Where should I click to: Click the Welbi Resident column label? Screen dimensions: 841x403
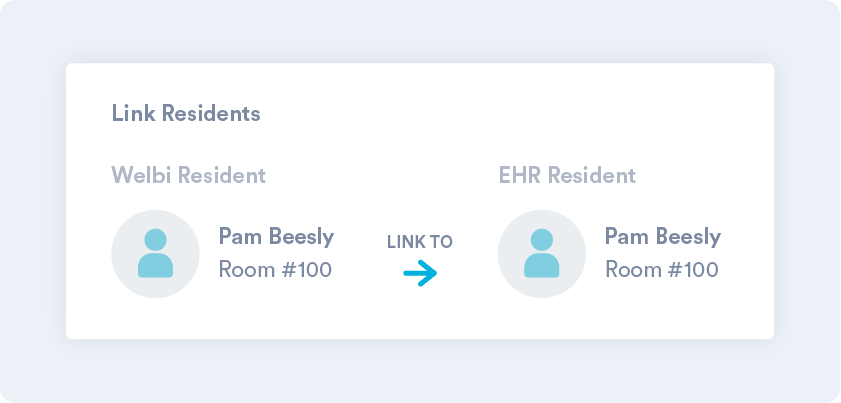pos(188,175)
